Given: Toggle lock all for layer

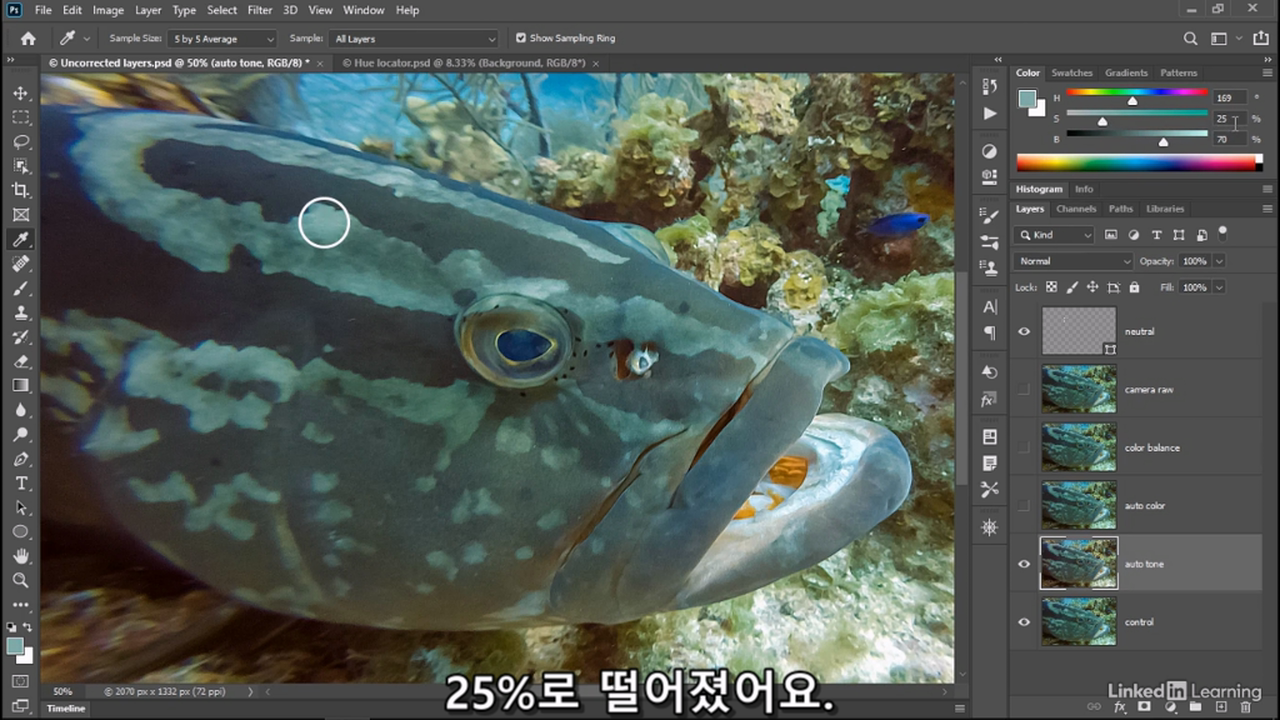Looking at the screenshot, I should coord(1134,287).
